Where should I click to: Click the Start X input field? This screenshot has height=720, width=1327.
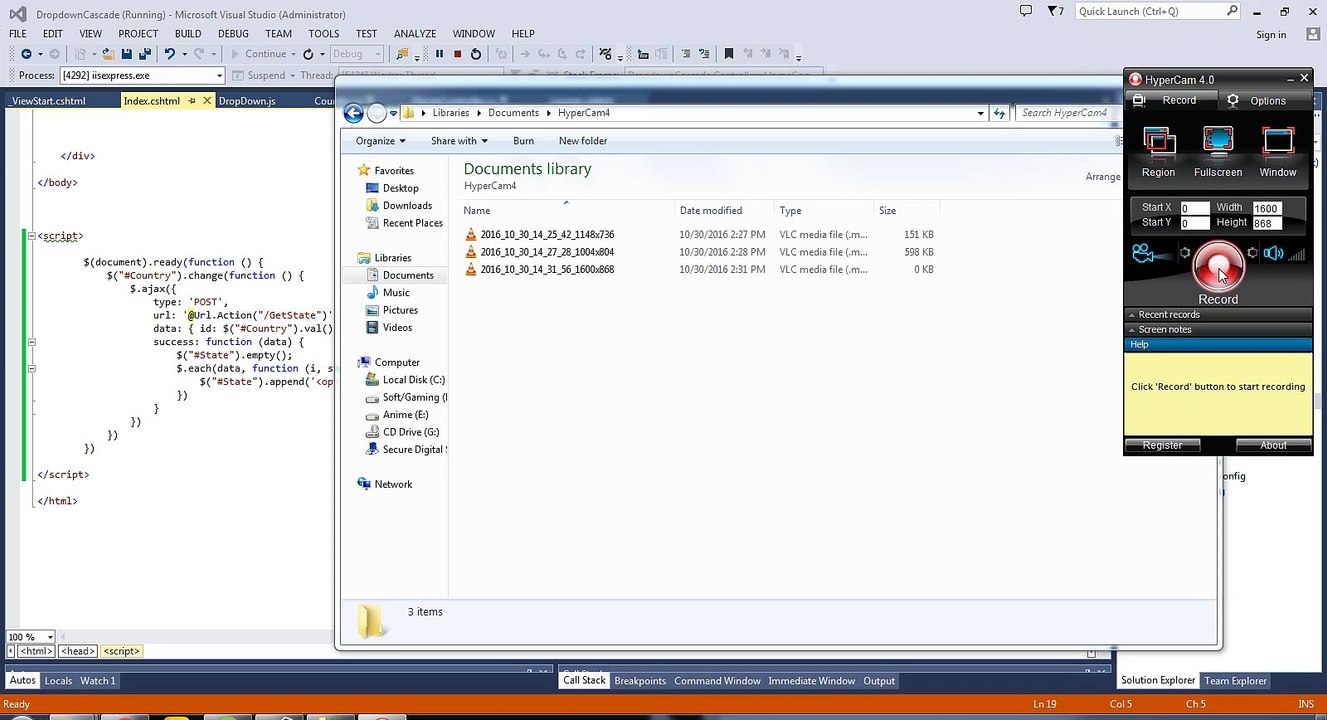pos(1194,208)
